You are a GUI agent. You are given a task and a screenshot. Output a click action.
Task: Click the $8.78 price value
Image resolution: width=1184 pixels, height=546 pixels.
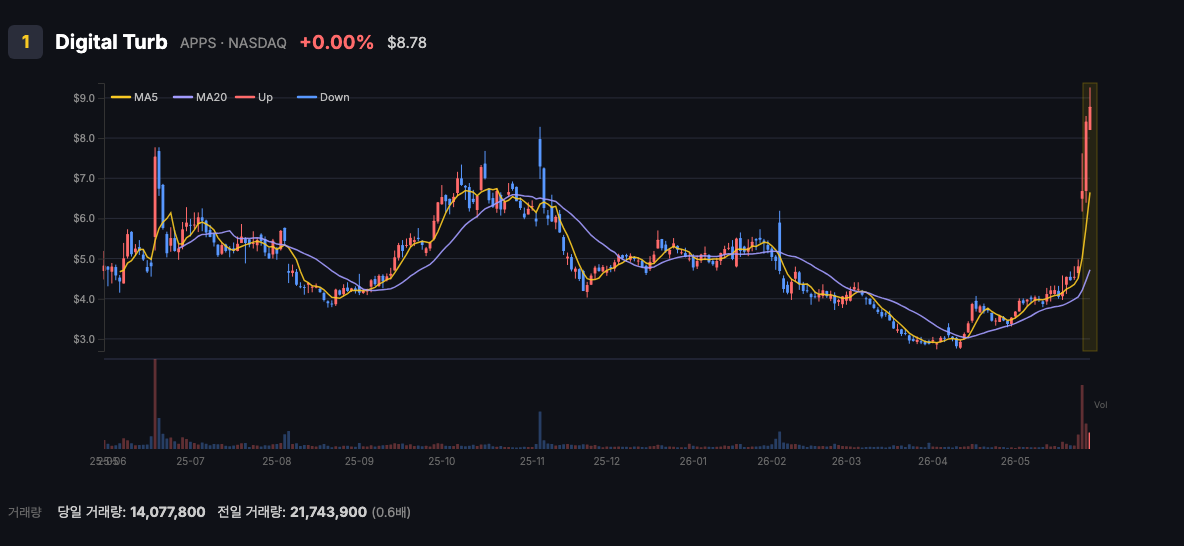tap(407, 43)
